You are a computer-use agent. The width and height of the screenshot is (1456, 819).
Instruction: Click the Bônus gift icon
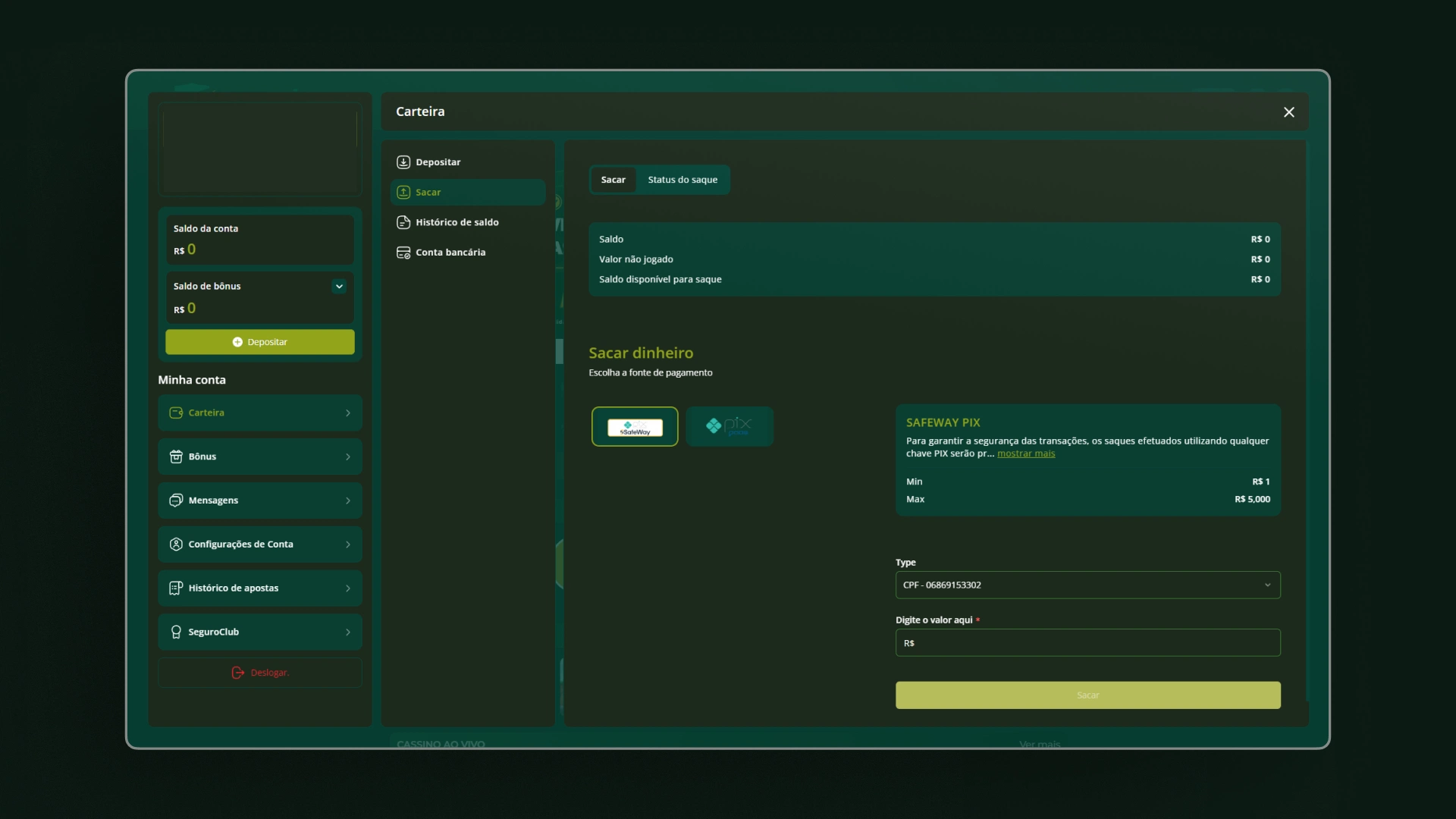pos(176,457)
